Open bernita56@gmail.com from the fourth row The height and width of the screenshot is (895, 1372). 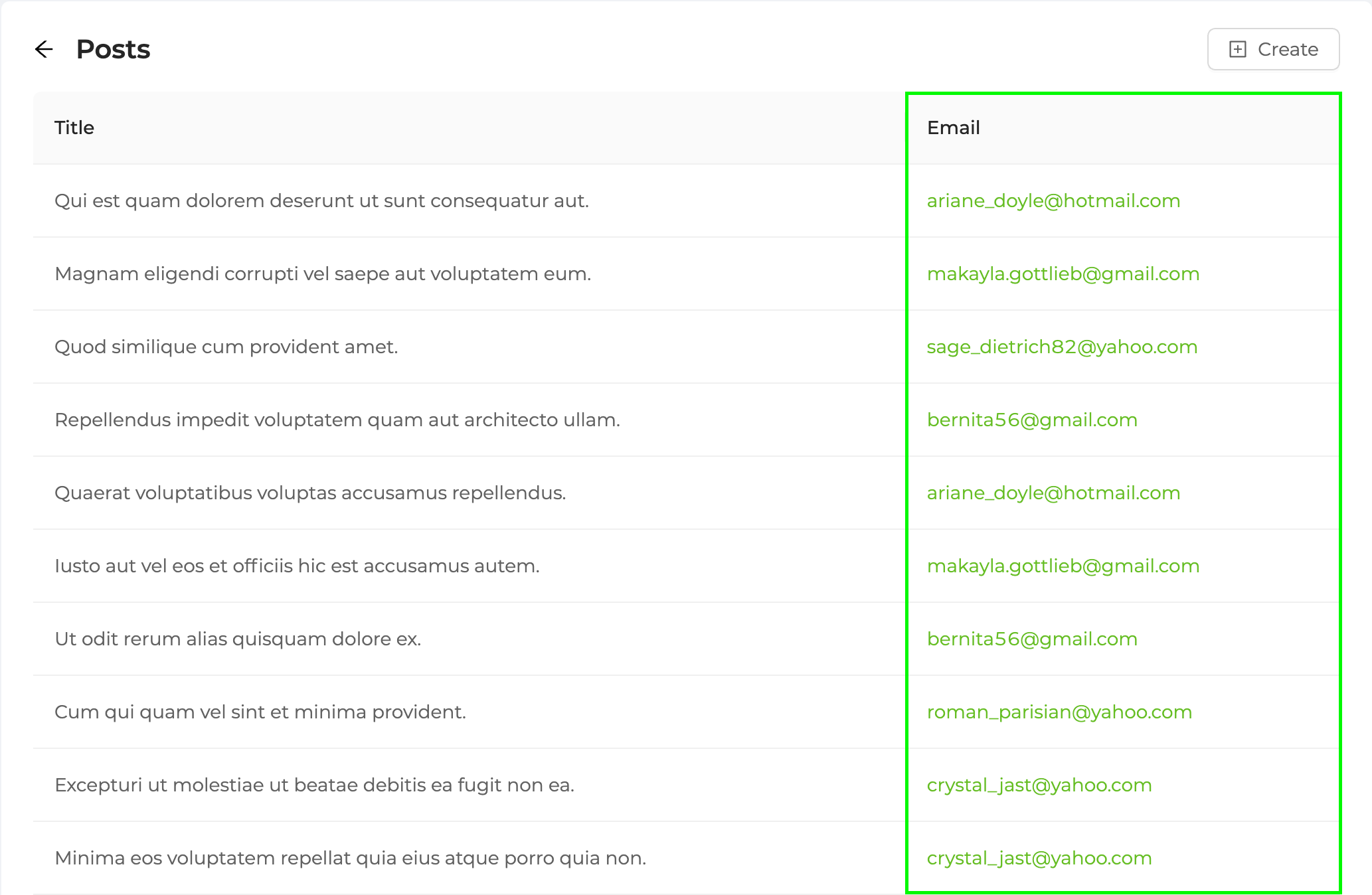coord(1033,420)
